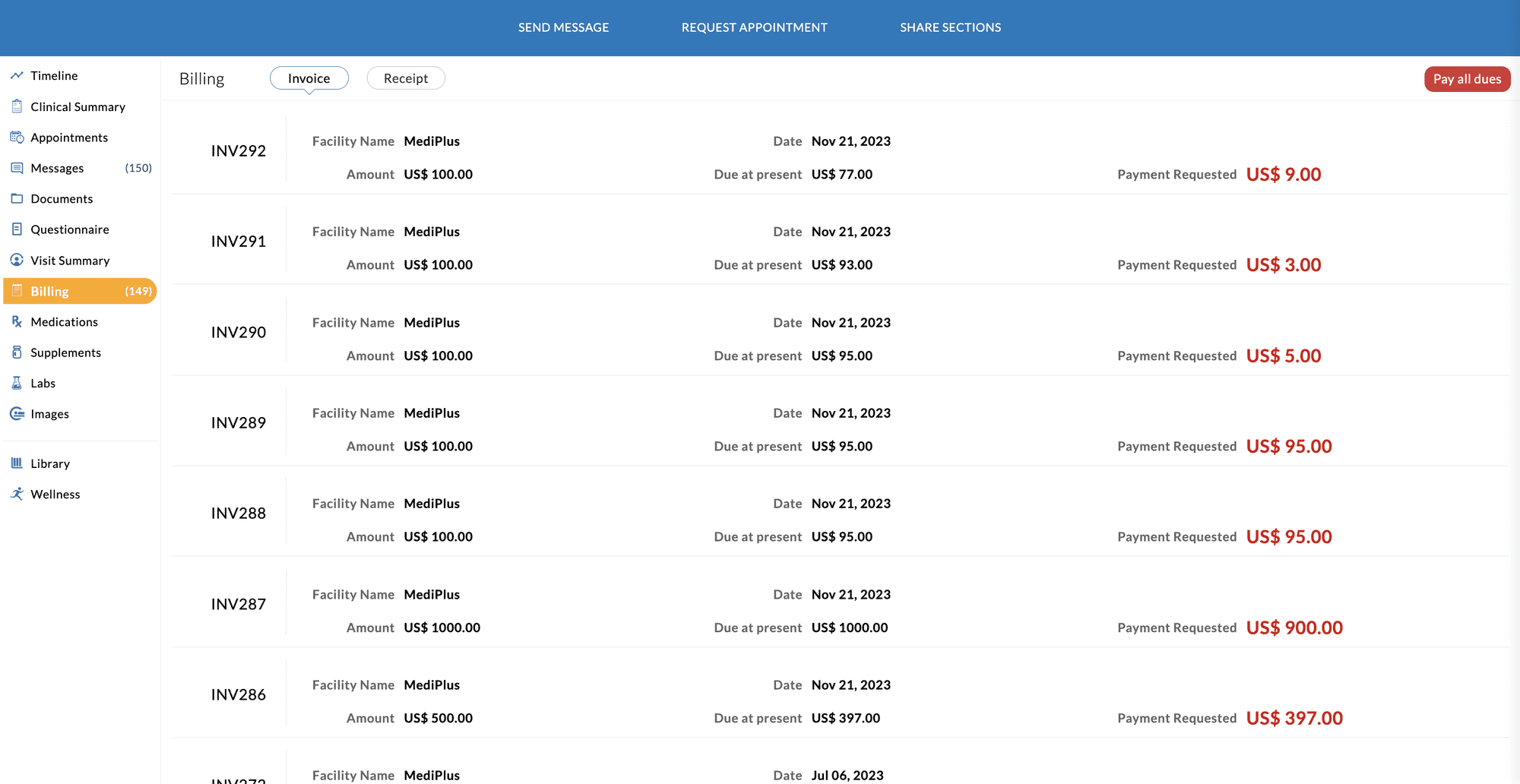Click Request Appointment in top bar
The height and width of the screenshot is (784, 1520).
(x=754, y=27)
